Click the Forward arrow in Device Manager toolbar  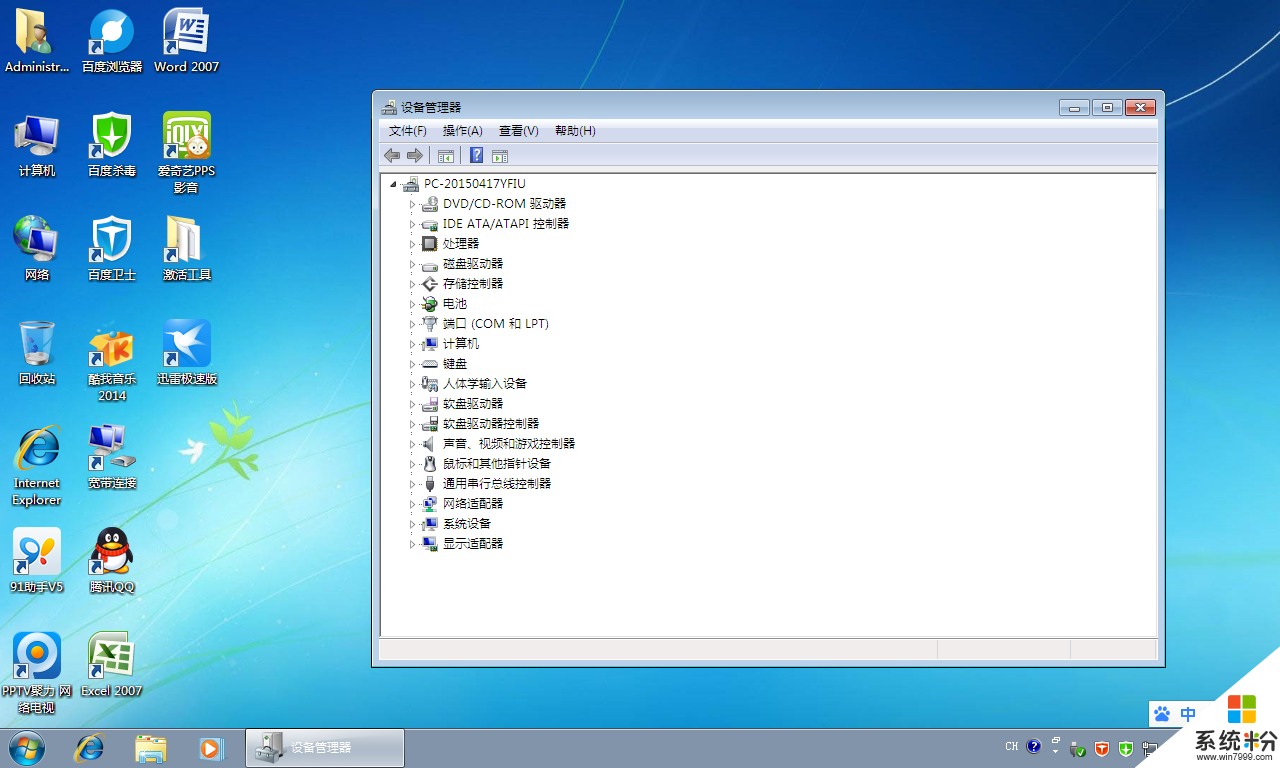[x=415, y=155]
